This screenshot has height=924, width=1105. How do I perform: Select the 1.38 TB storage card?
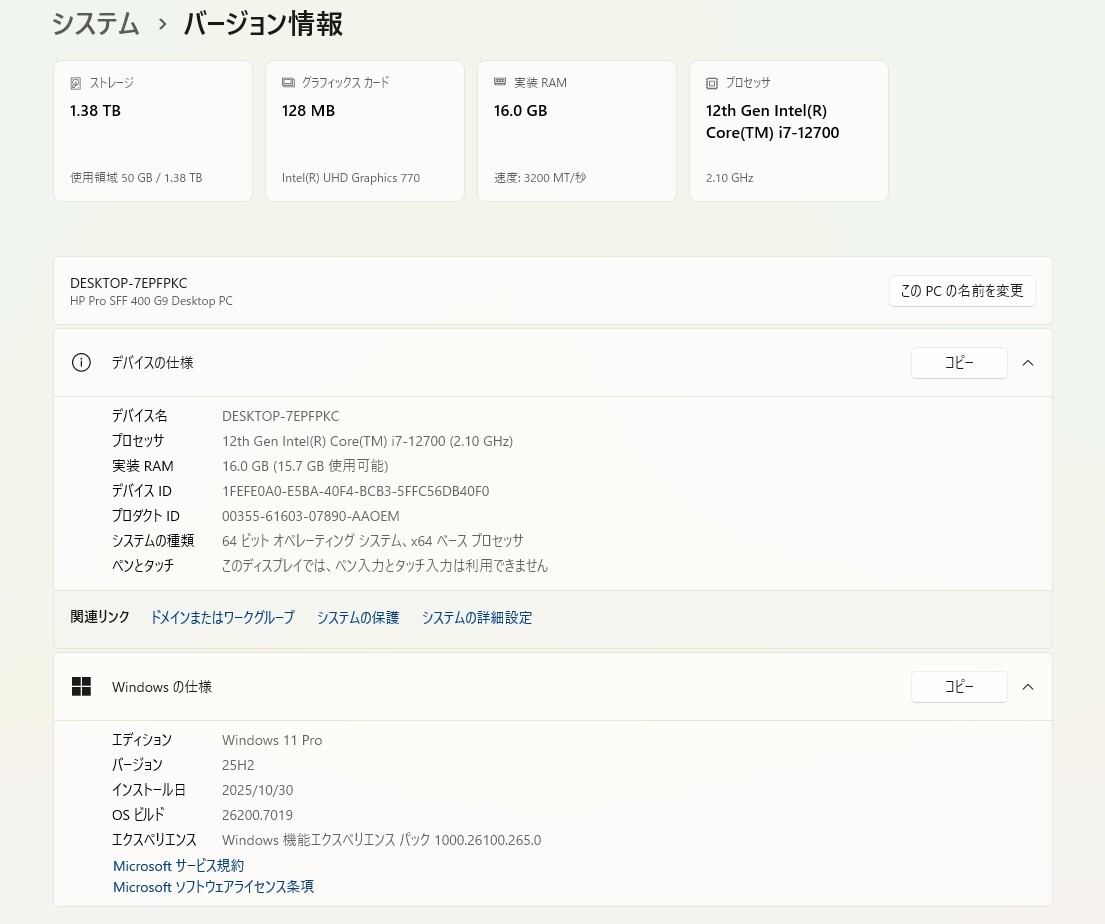[x=152, y=130]
